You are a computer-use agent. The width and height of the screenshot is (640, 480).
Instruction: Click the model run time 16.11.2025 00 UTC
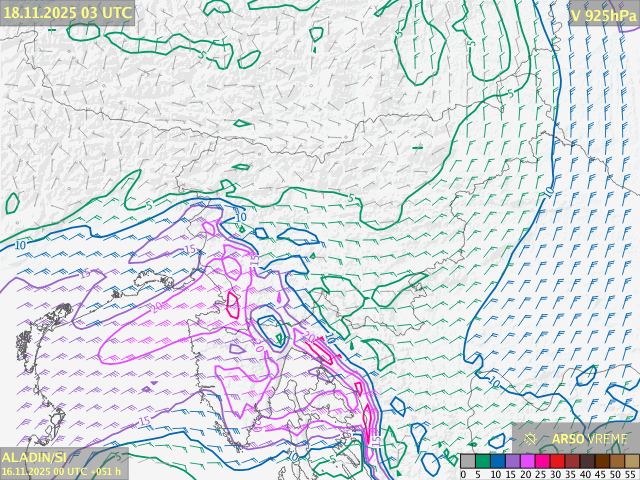point(60,471)
